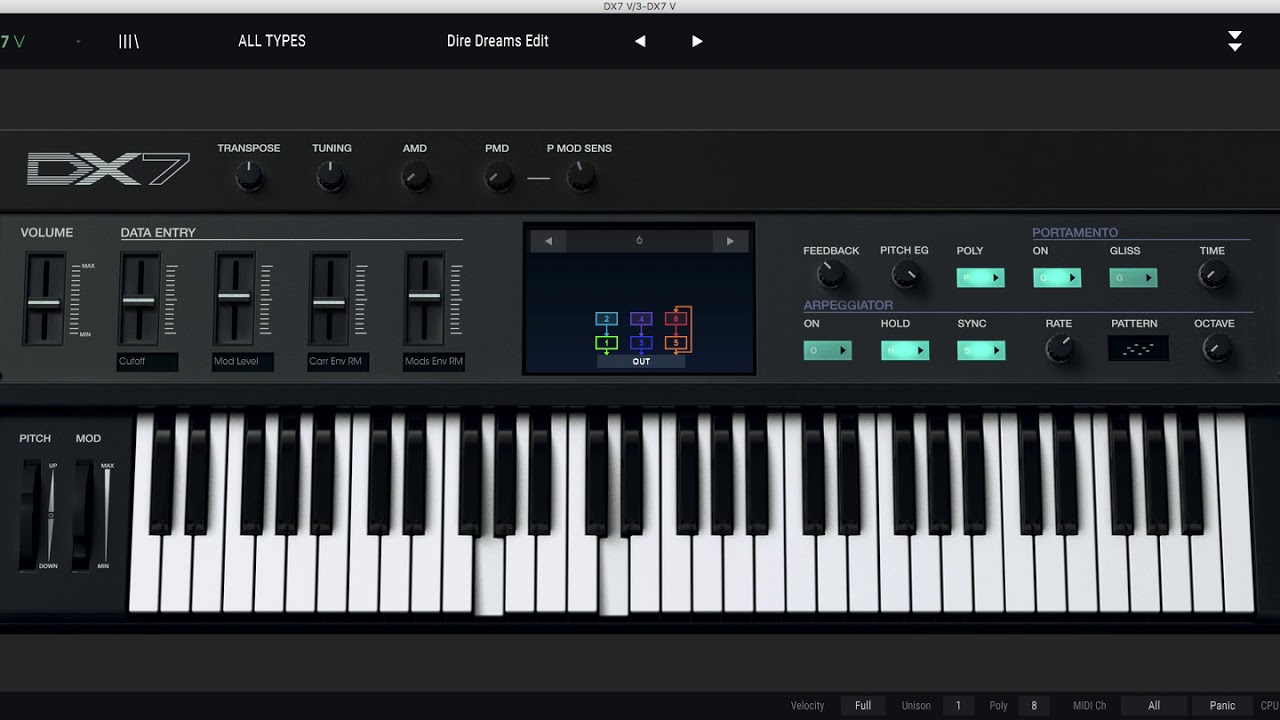Open the Cutoff slider assignment label
The width and height of the screenshot is (1280, 720).
point(147,362)
